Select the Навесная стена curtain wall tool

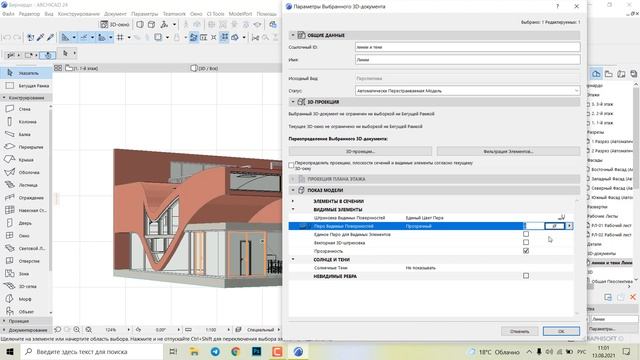coord(24,210)
